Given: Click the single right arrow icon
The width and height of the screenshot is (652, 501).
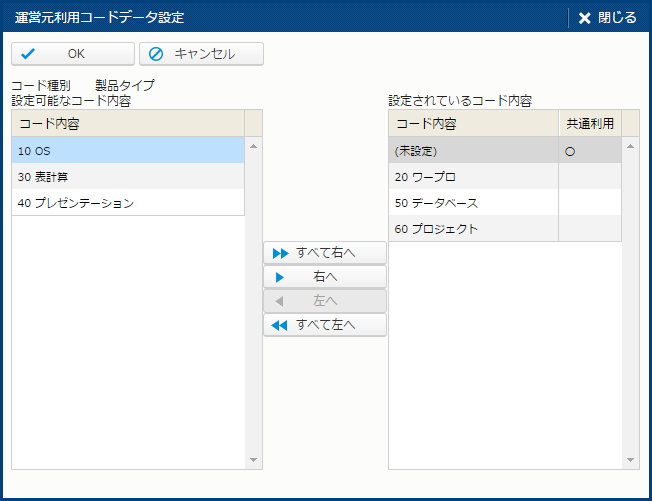Looking at the screenshot, I should point(280,277).
